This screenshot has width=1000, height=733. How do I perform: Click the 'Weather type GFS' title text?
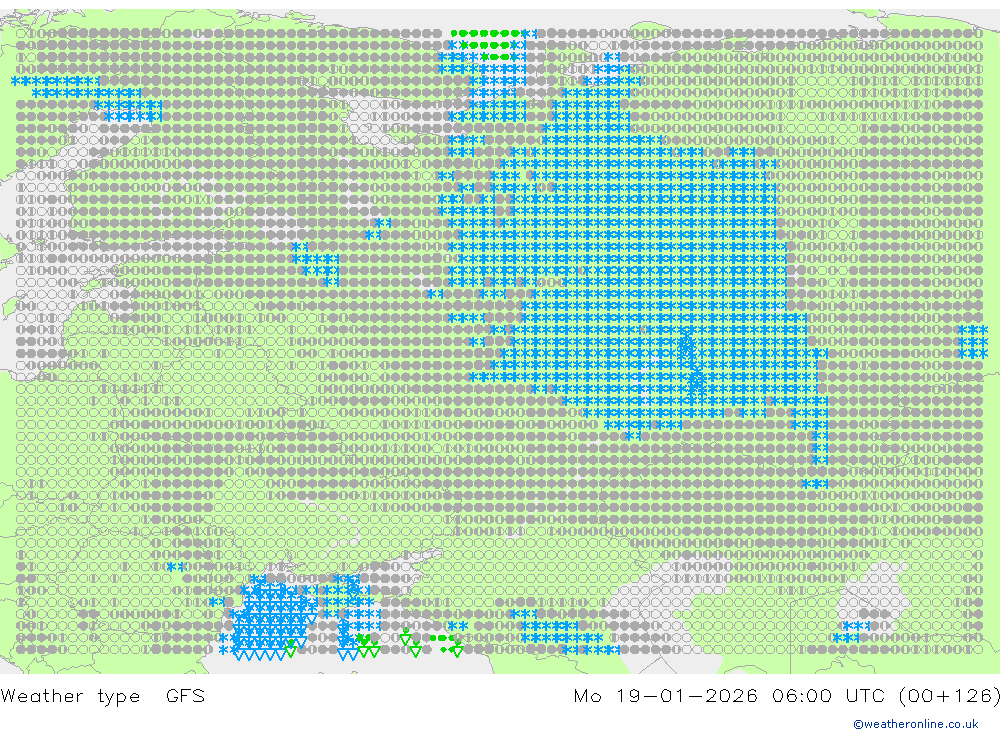(x=103, y=695)
